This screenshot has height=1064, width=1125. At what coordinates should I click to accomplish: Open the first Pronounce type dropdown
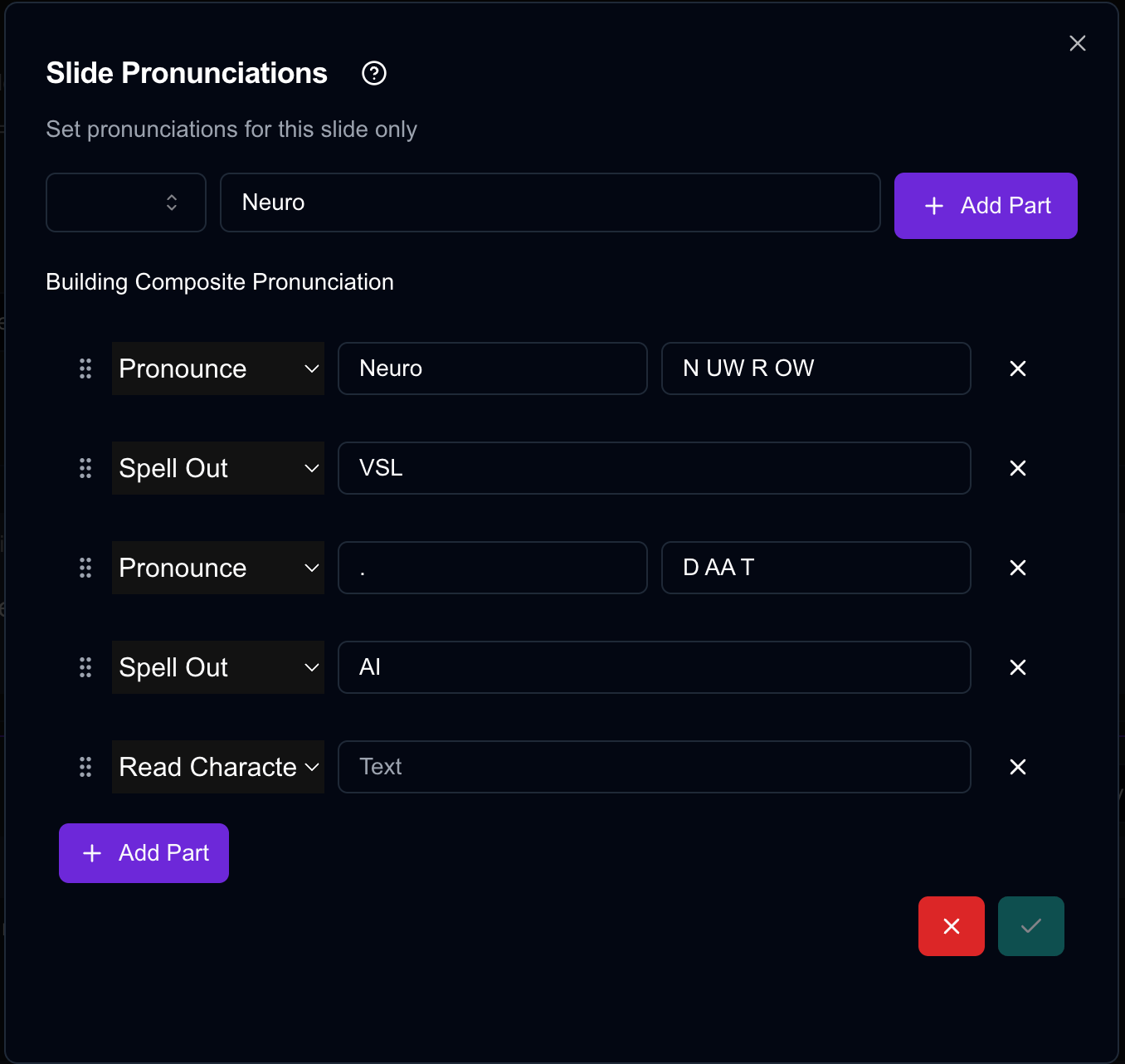point(217,368)
